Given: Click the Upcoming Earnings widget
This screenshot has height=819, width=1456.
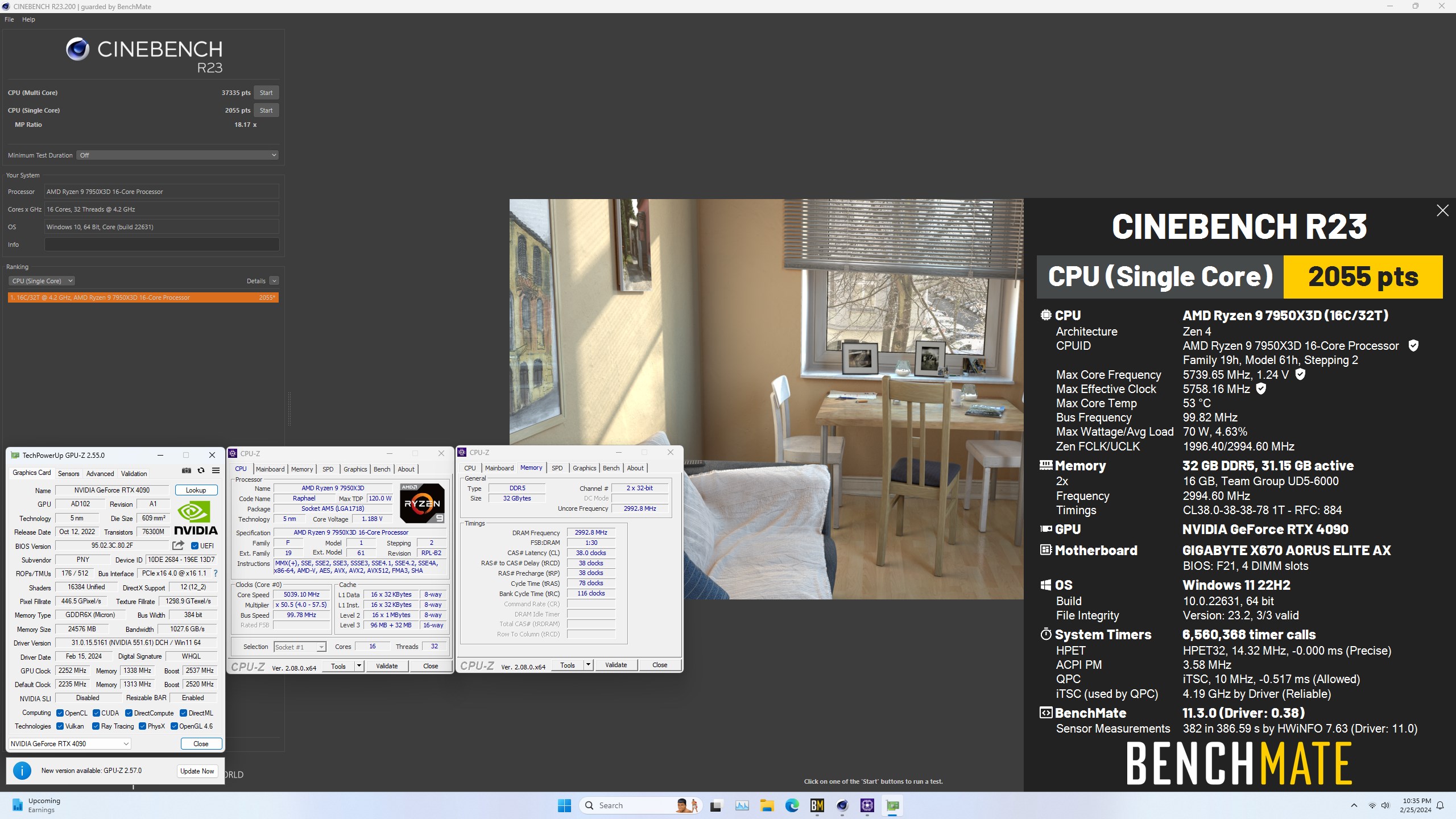Looking at the screenshot, I should tap(35, 805).
